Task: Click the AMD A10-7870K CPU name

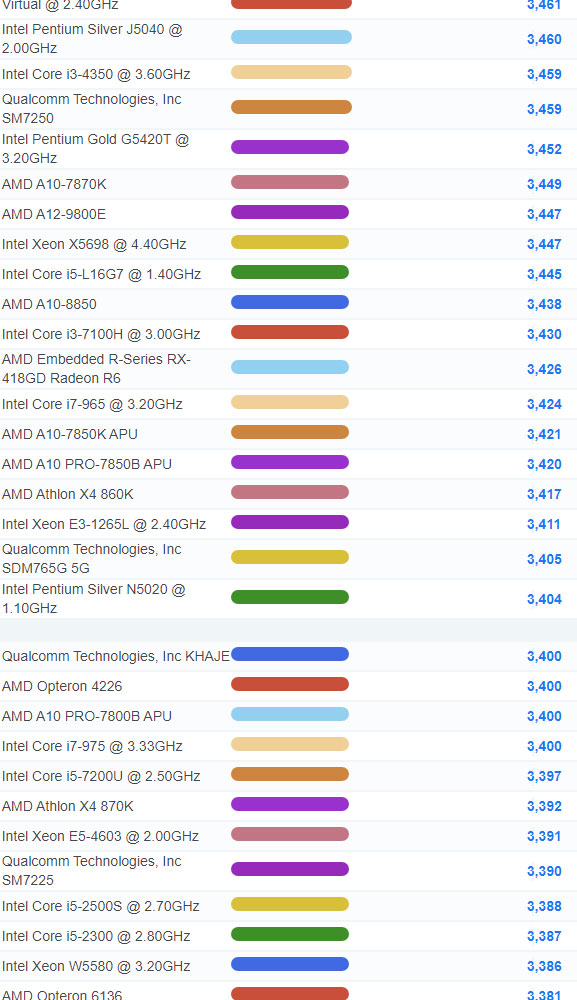Action: [x=54, y=184]
